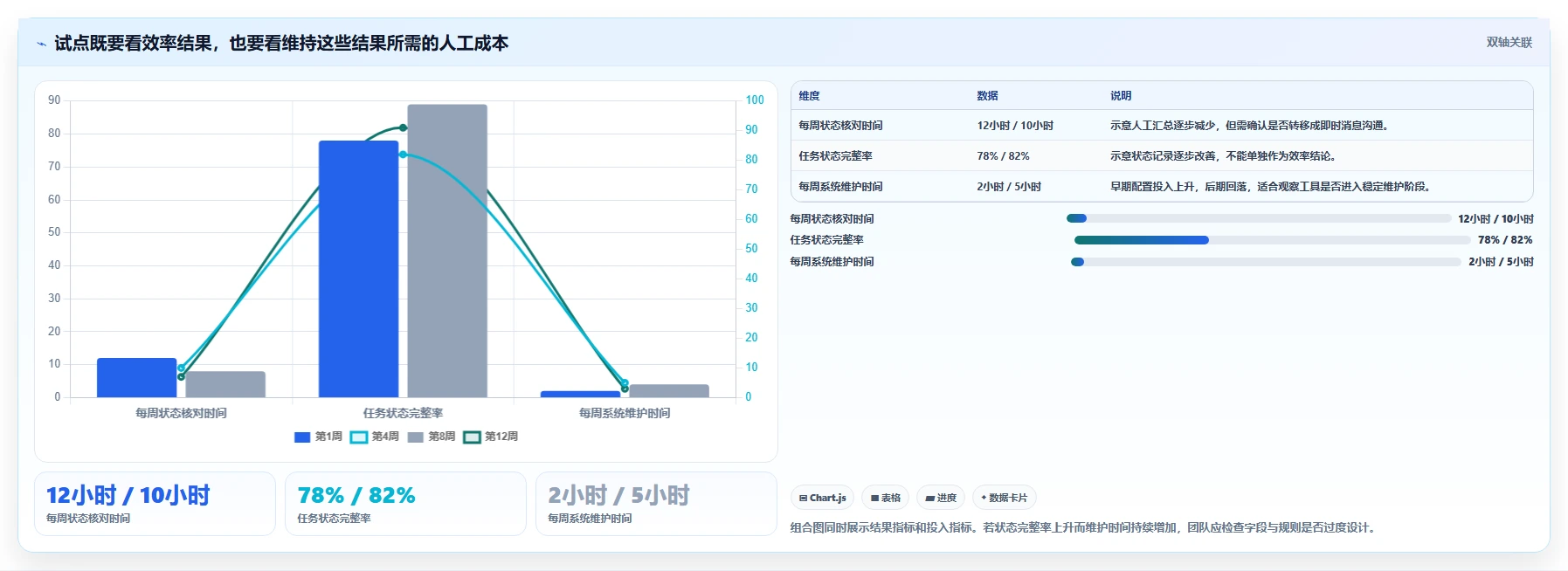1568x571 pixels.
Task: Click the description starting with 示意人工汇总逐步减少
Action: [1249, 126]
